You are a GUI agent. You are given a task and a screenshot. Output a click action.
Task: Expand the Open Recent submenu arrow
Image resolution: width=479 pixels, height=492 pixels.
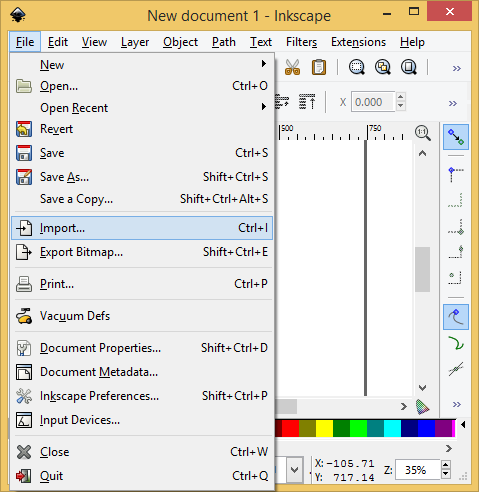[264, 107]
